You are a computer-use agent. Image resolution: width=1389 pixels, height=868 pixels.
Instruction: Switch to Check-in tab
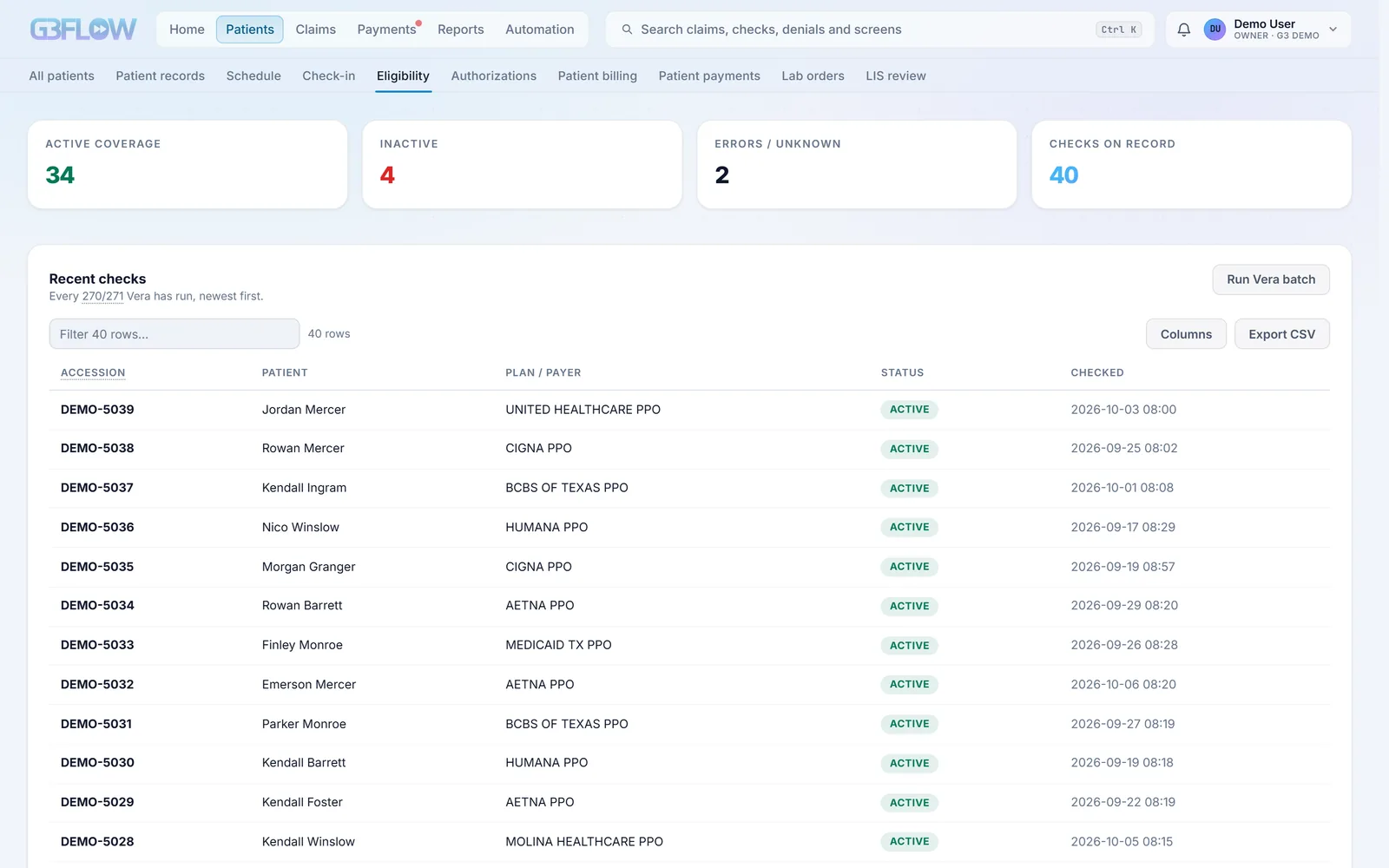point(328,76)
